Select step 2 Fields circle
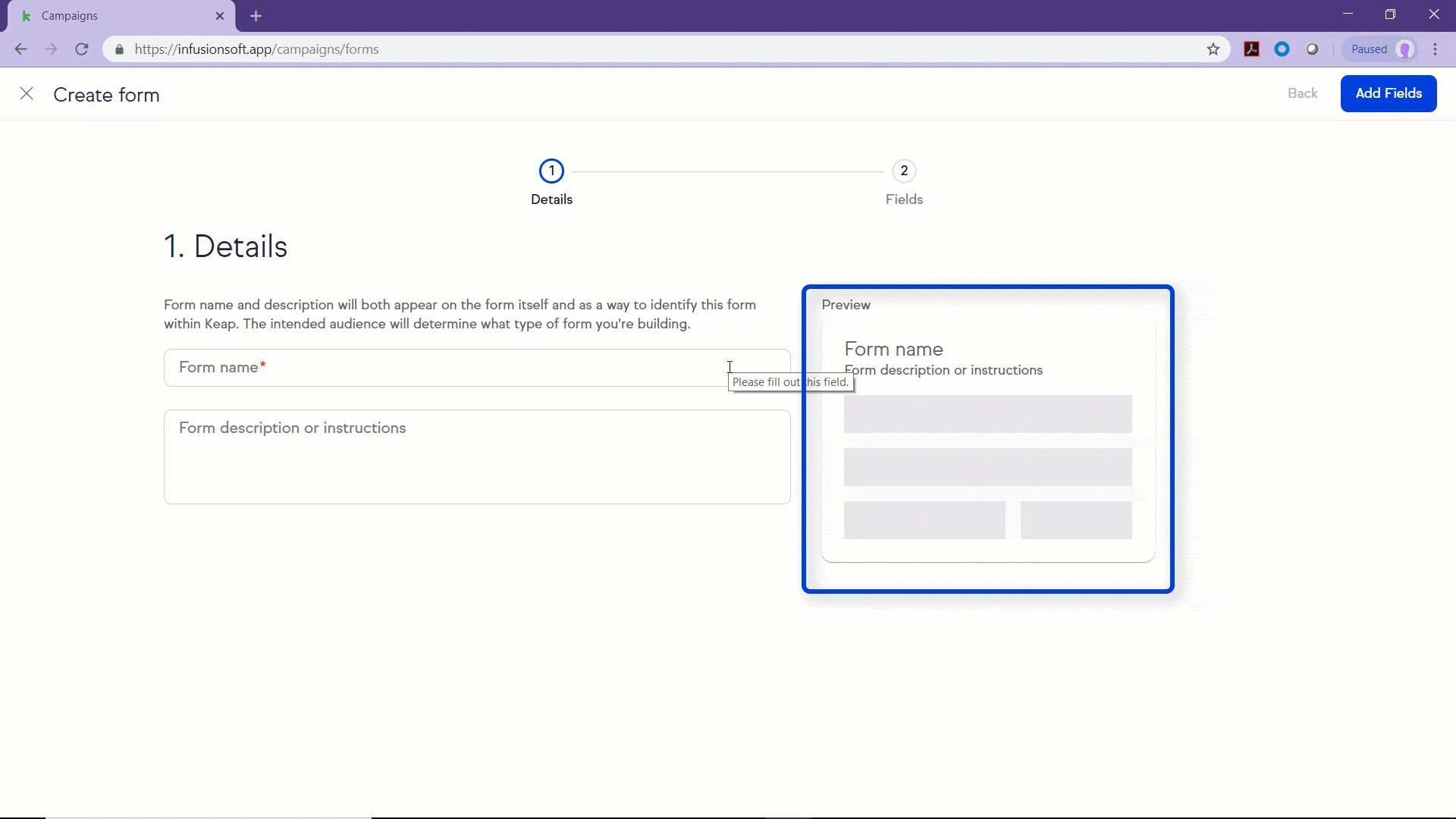Image resolution: width=1456 pixels, height=819 pixels. pos(904,171)
